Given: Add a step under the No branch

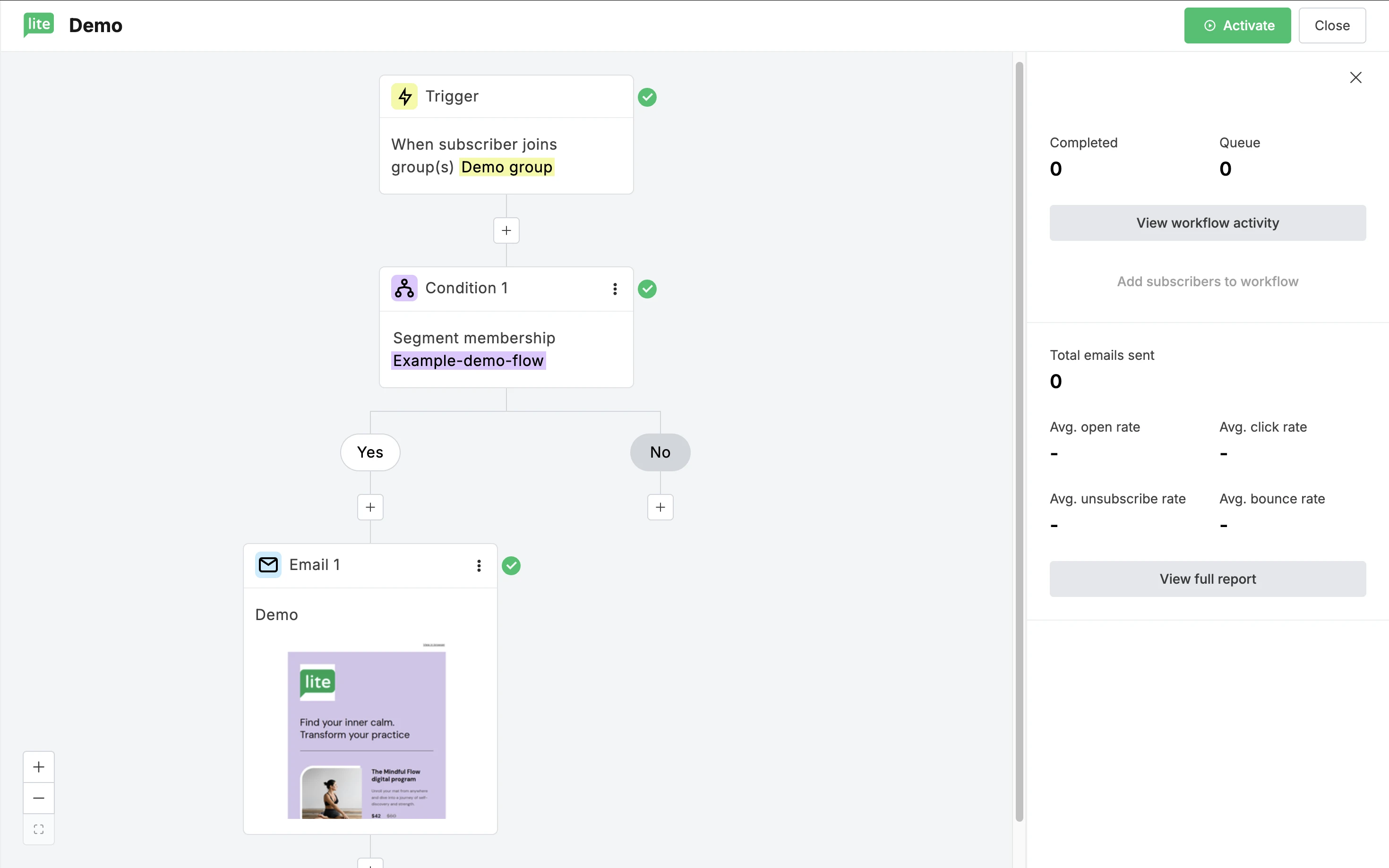Looking at the screenshot, I should coord(660,507).
